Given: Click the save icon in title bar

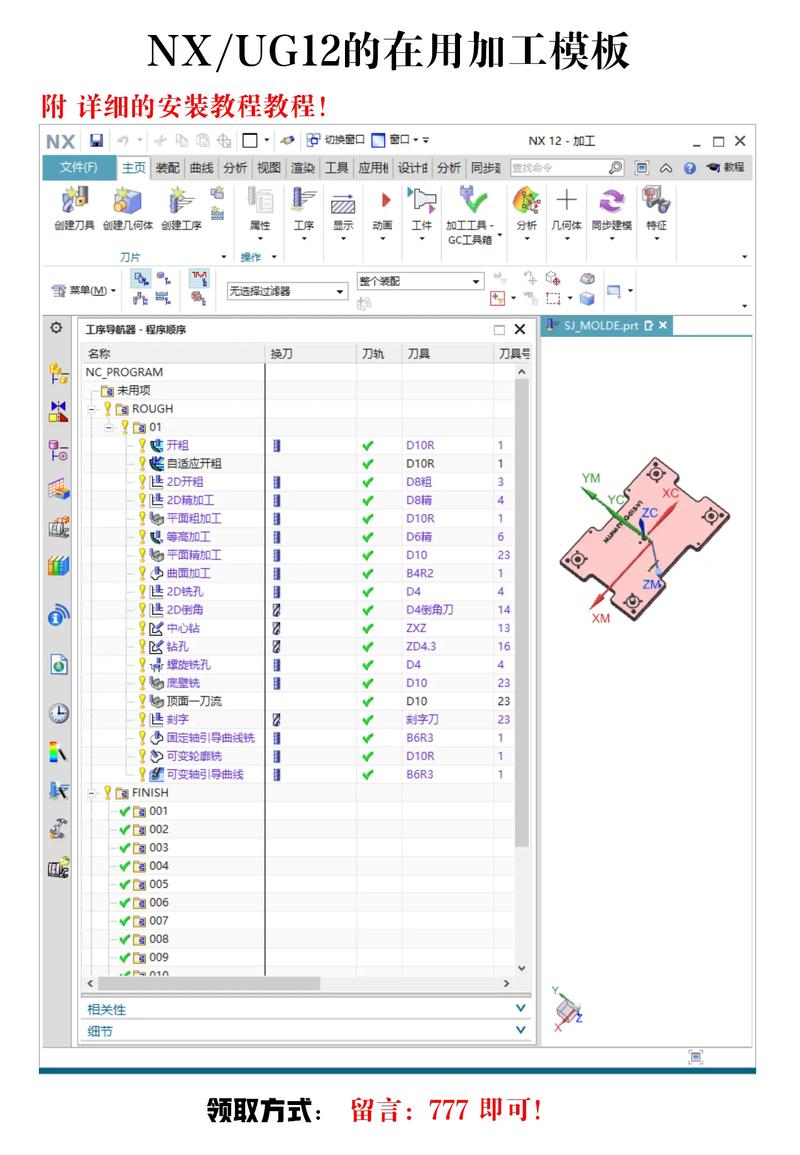Looking at the screenshot, I should (96, 141).
